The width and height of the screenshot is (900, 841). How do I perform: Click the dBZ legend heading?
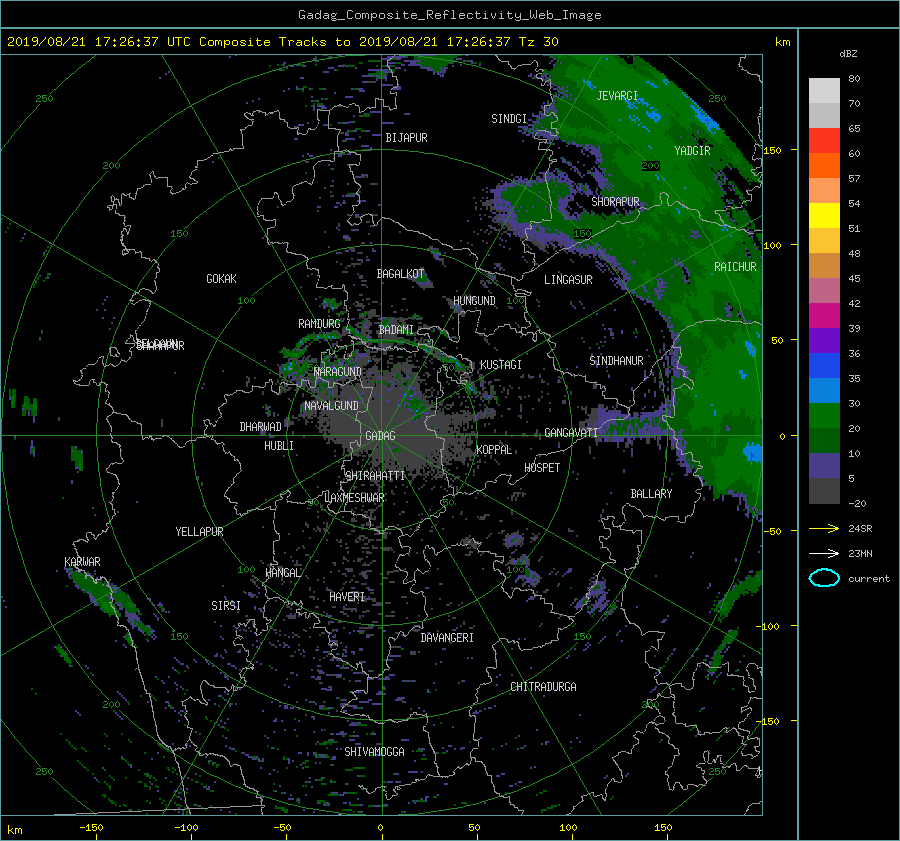click(x=848, y=54)
